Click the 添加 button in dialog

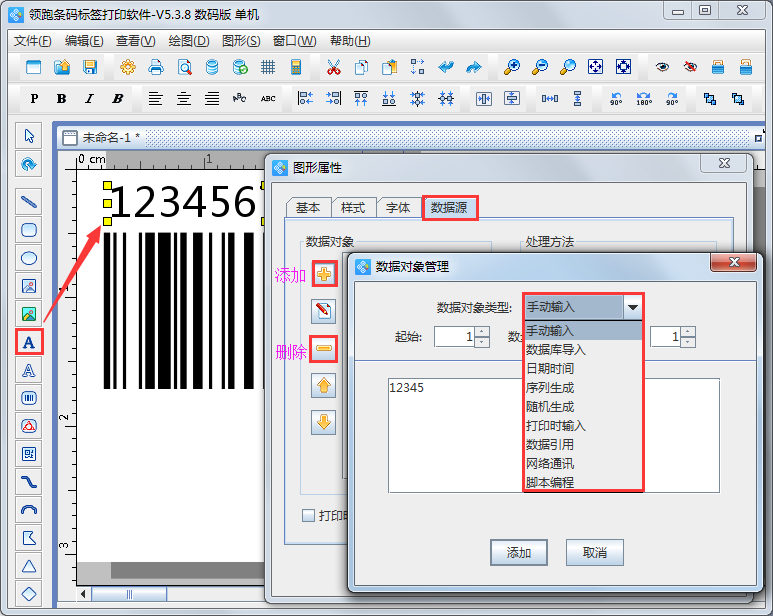click(x=519, y=553)
